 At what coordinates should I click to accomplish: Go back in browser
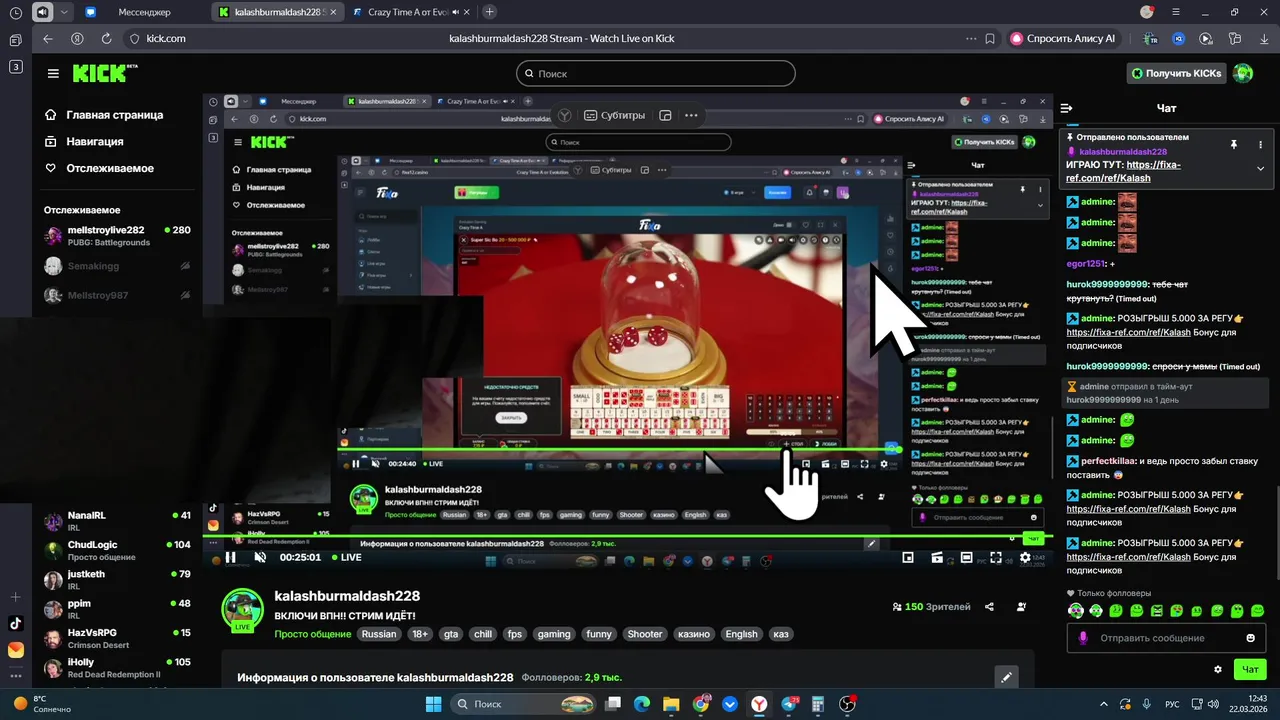tap(48, 39)
